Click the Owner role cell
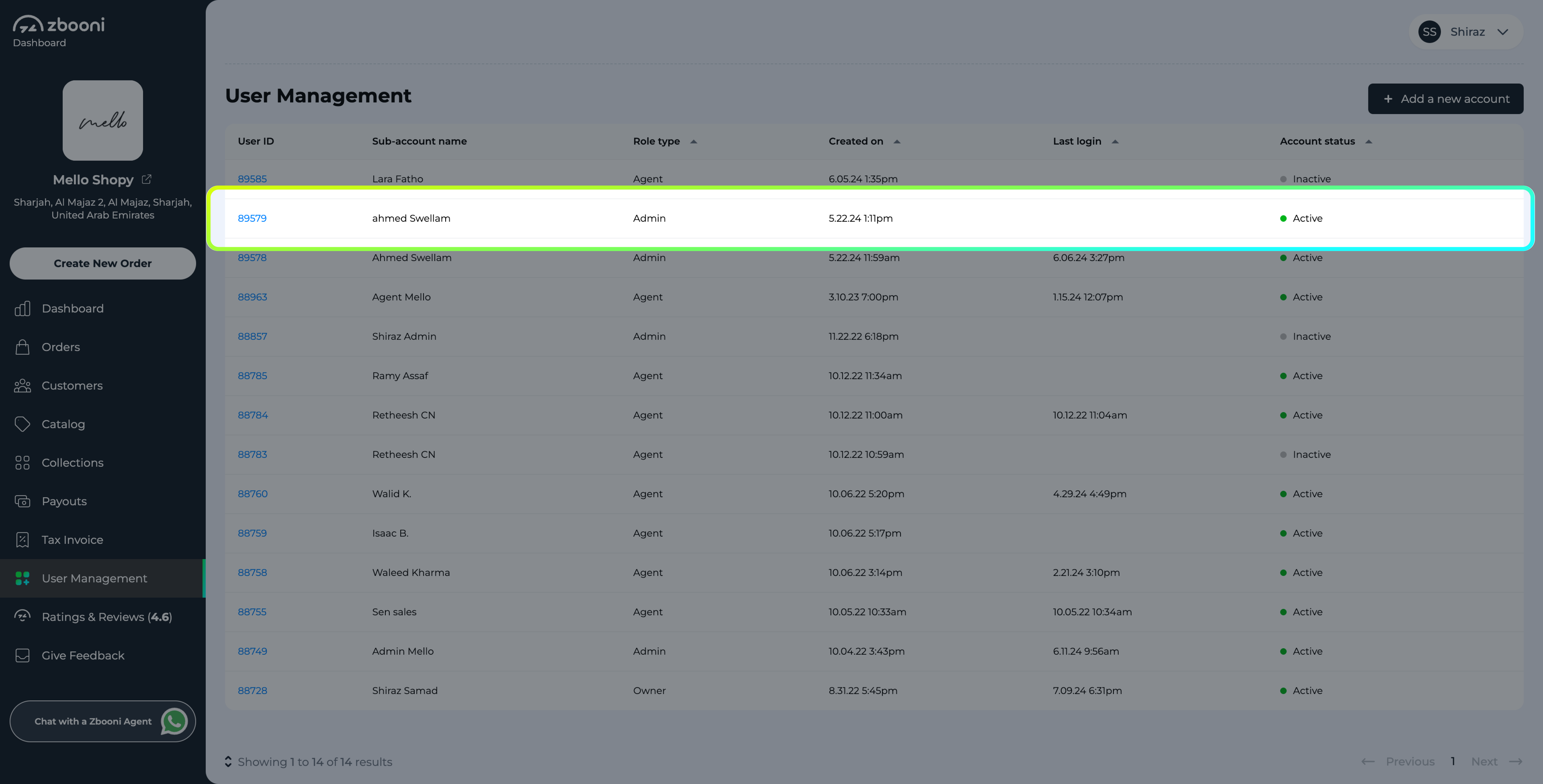The width and height of the screenshot is (1543, 784). 649,691
